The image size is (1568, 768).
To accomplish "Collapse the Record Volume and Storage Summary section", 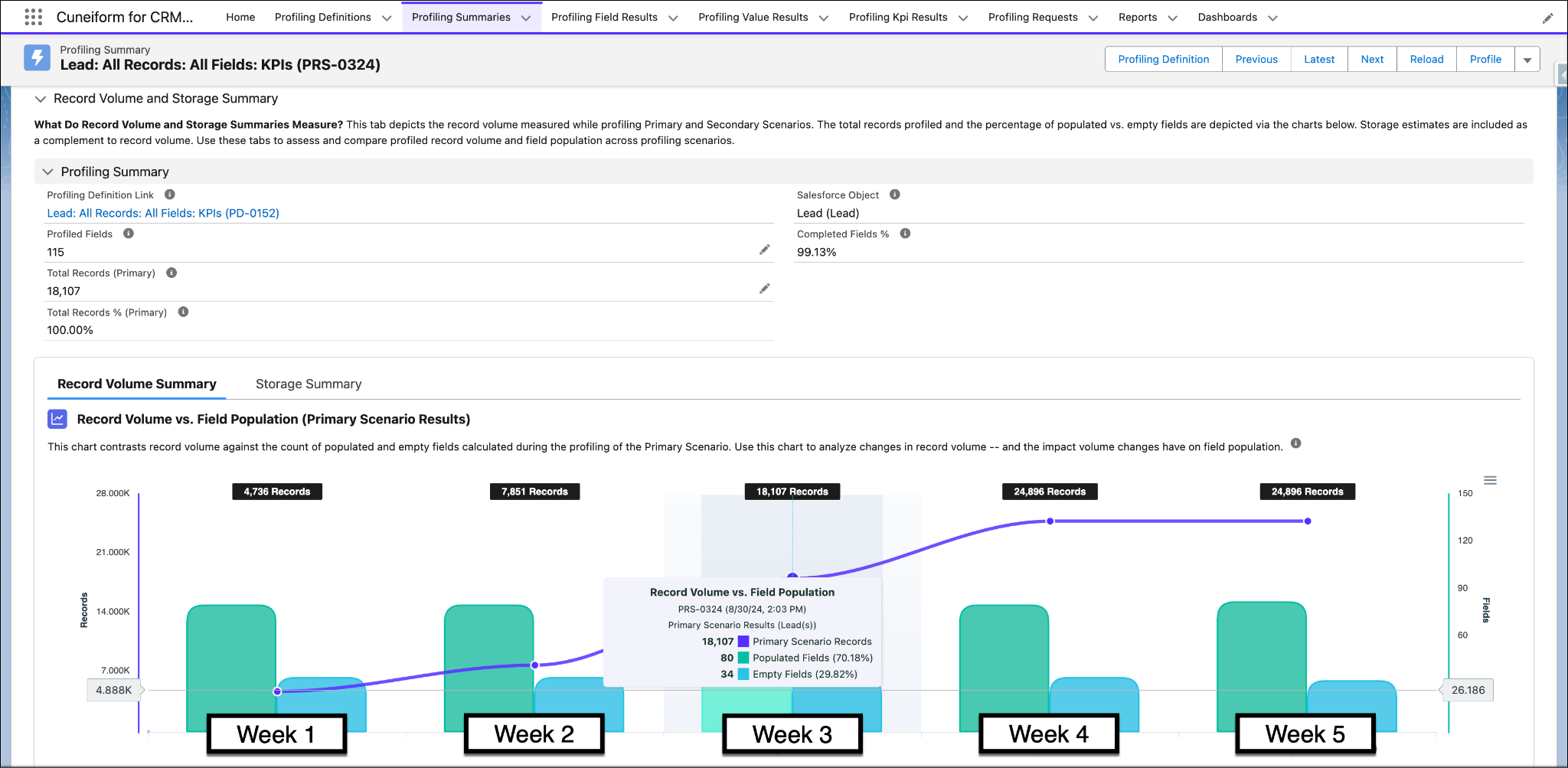I will tap(41, 99).
